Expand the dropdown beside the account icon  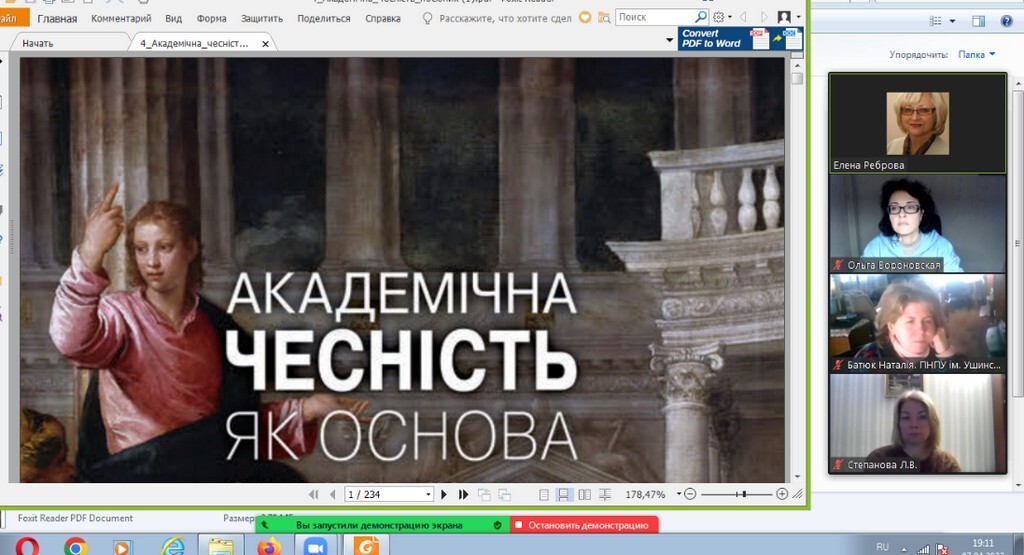798,18
